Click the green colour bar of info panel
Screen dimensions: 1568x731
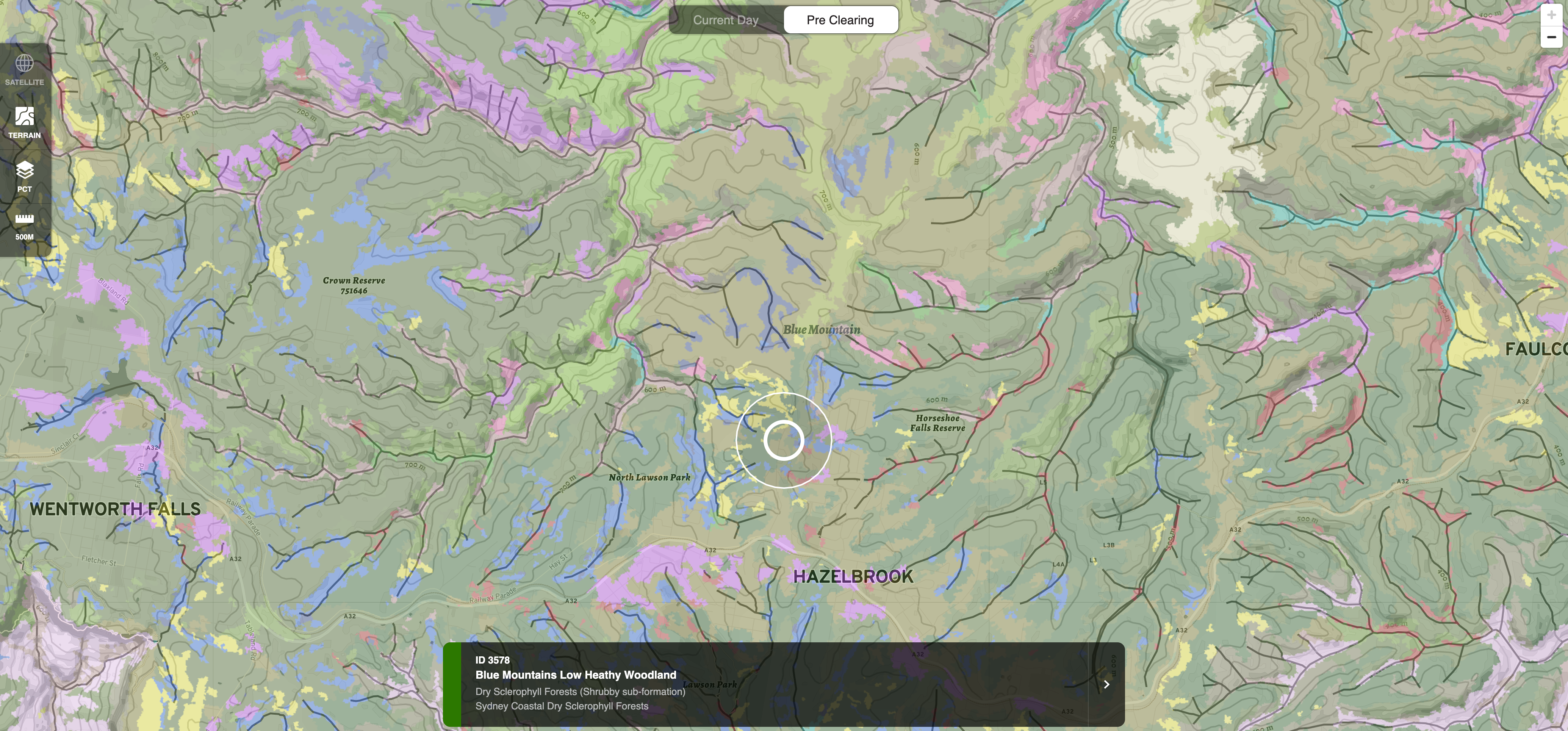[x=452, y=684]
